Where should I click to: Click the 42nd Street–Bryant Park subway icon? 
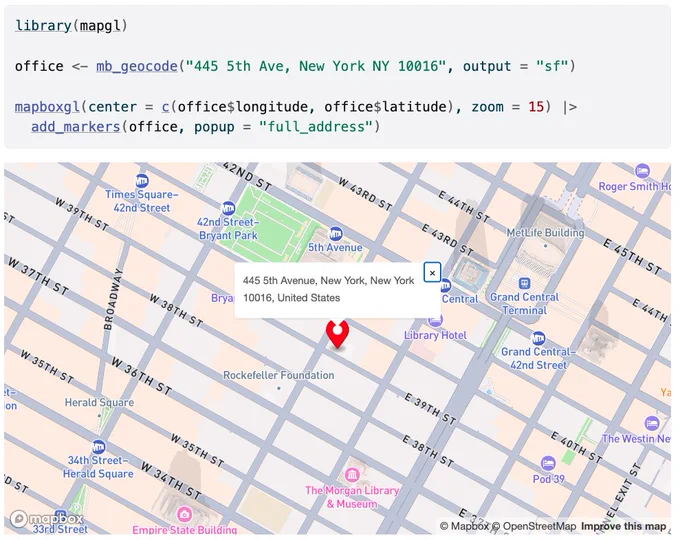[228, 208]
